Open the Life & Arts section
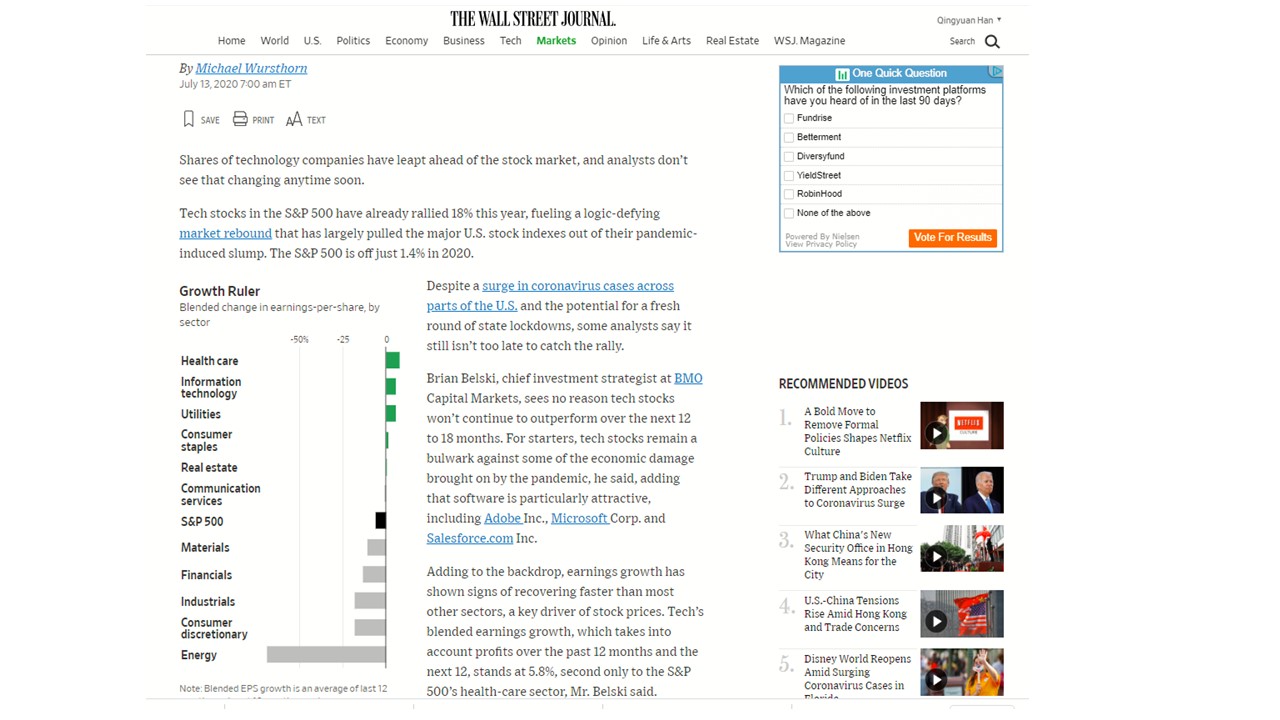 (666, 41)
